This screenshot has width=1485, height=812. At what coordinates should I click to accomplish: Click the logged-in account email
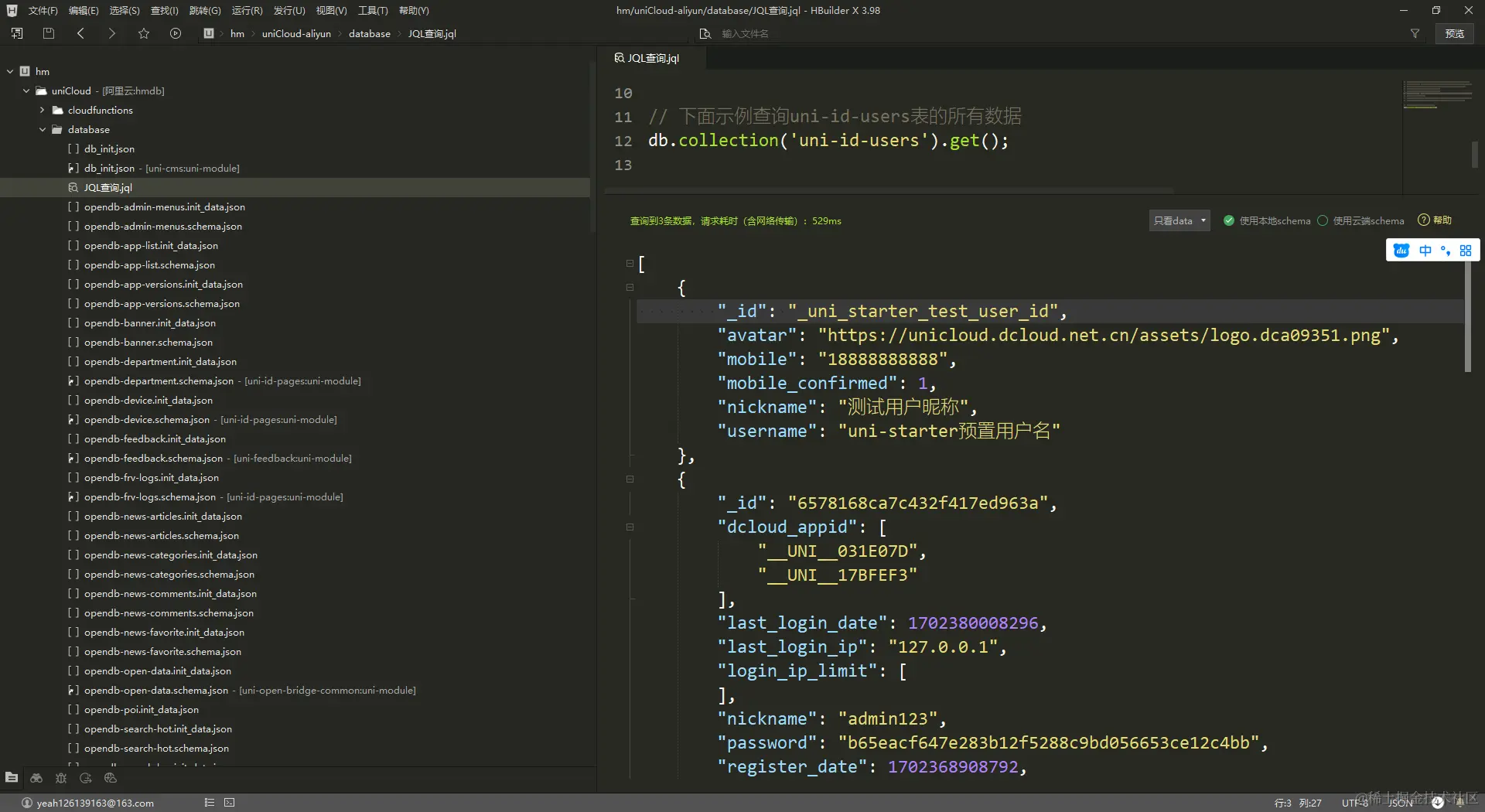coord(95,803)
